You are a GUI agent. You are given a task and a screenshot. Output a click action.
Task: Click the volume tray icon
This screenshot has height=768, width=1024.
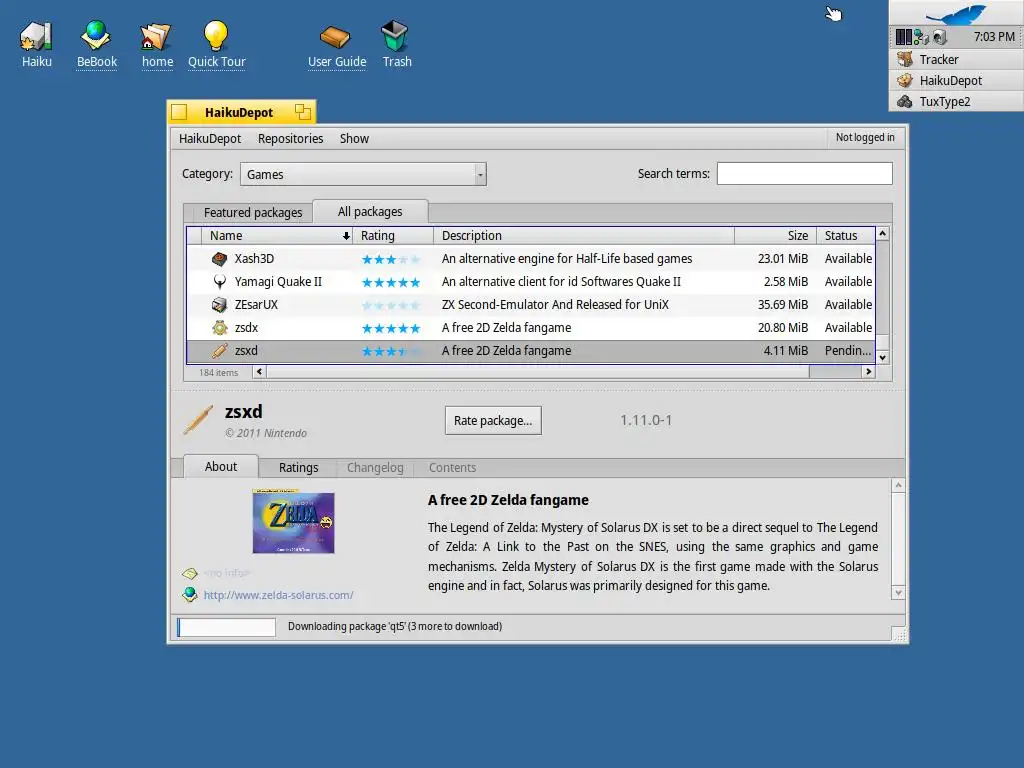point(940,37)
